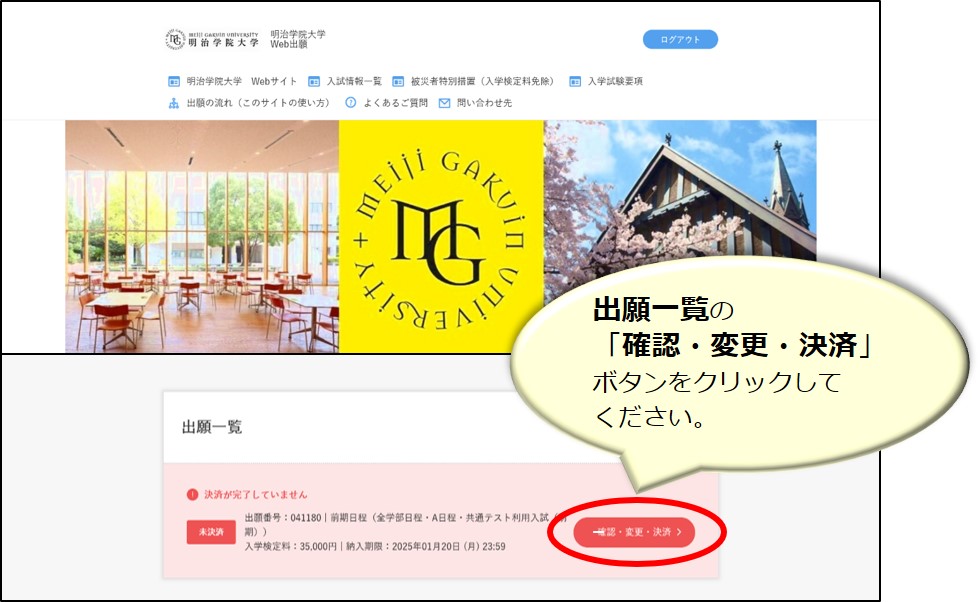Screen dimensions: 980x602
Task: Click the icon beside 入試情報一覧
Action: pyautogui.click(x=314, y=81)
